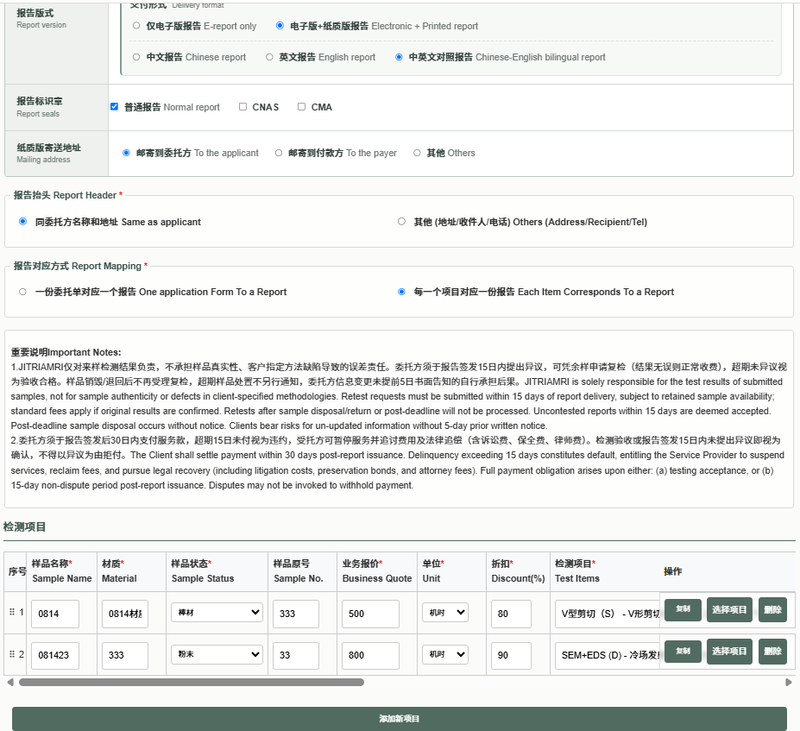Edit the Material field in row 2
The height and width of the screenshot is (731, 800).
125,656
